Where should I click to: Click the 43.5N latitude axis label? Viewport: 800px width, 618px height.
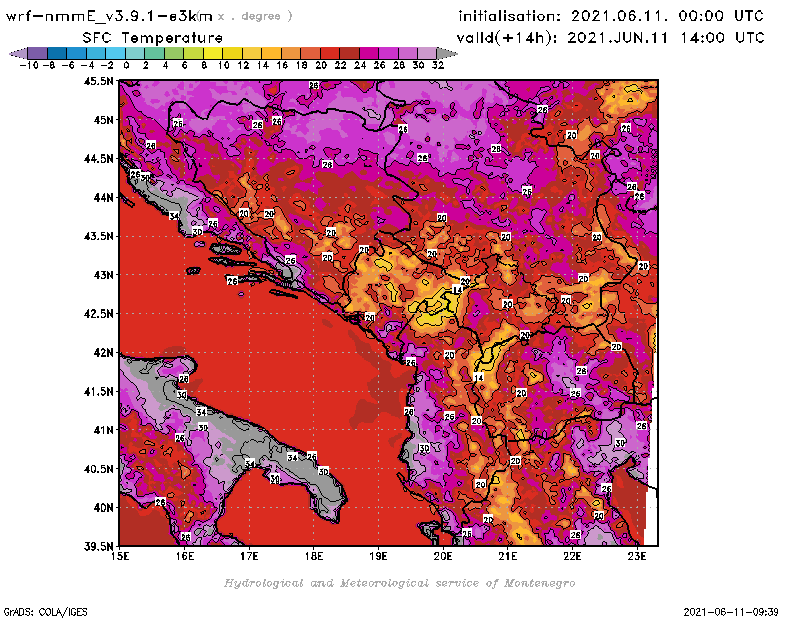click(x=98, y=236)
